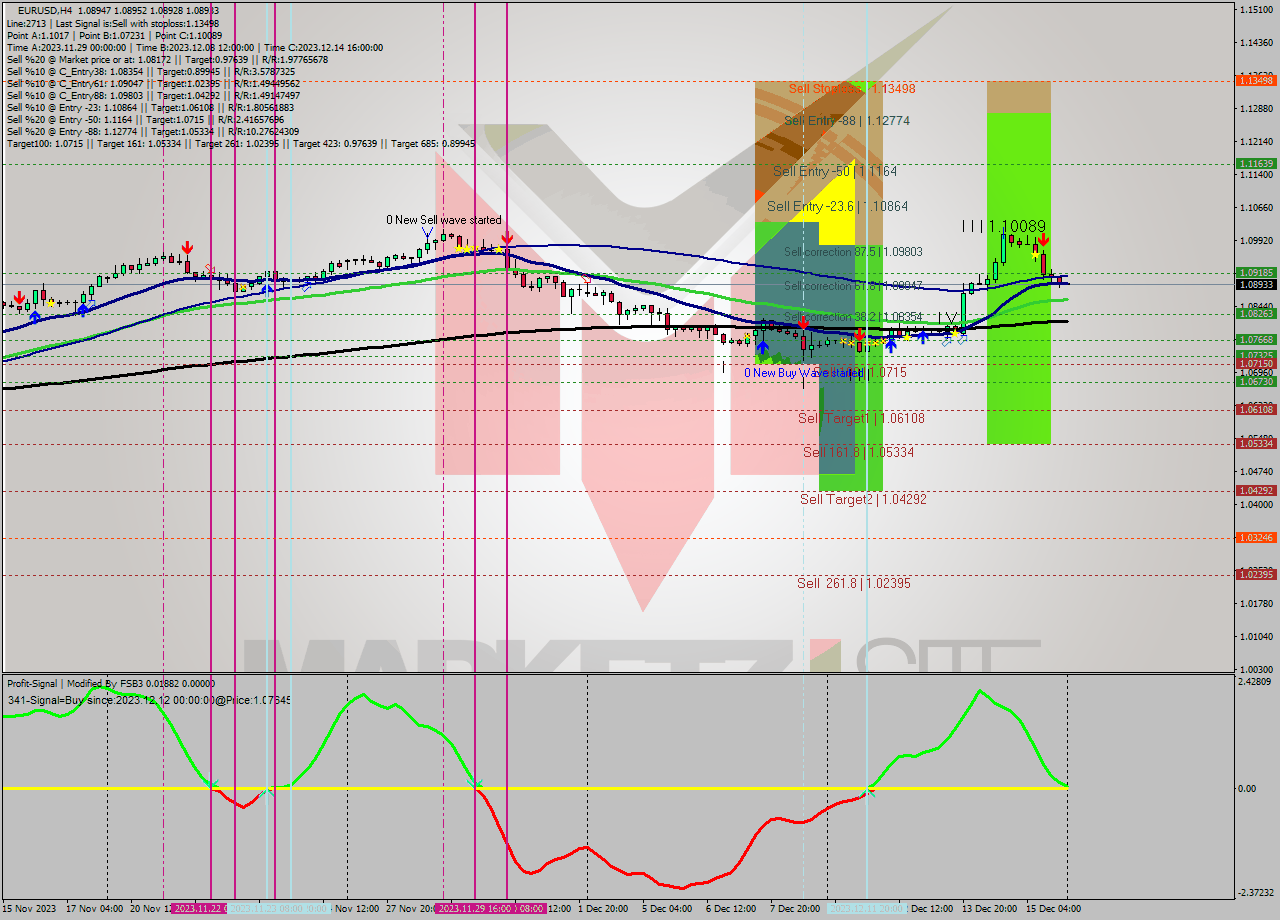Click the red sell arrow at the far left chart edge
This screenshot has height=920, width=1280.
20,298
